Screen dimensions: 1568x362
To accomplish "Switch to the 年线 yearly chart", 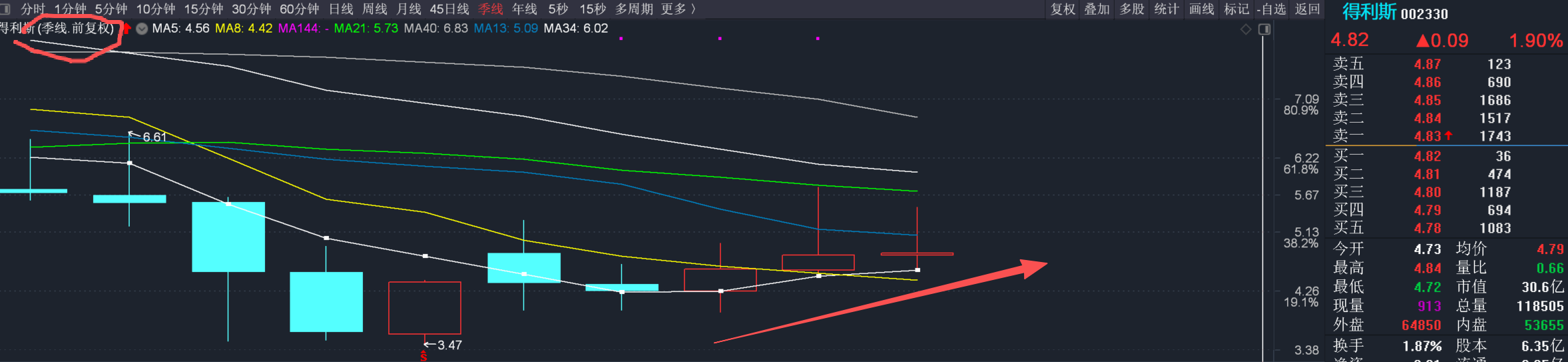I will (x=524, y=9).
